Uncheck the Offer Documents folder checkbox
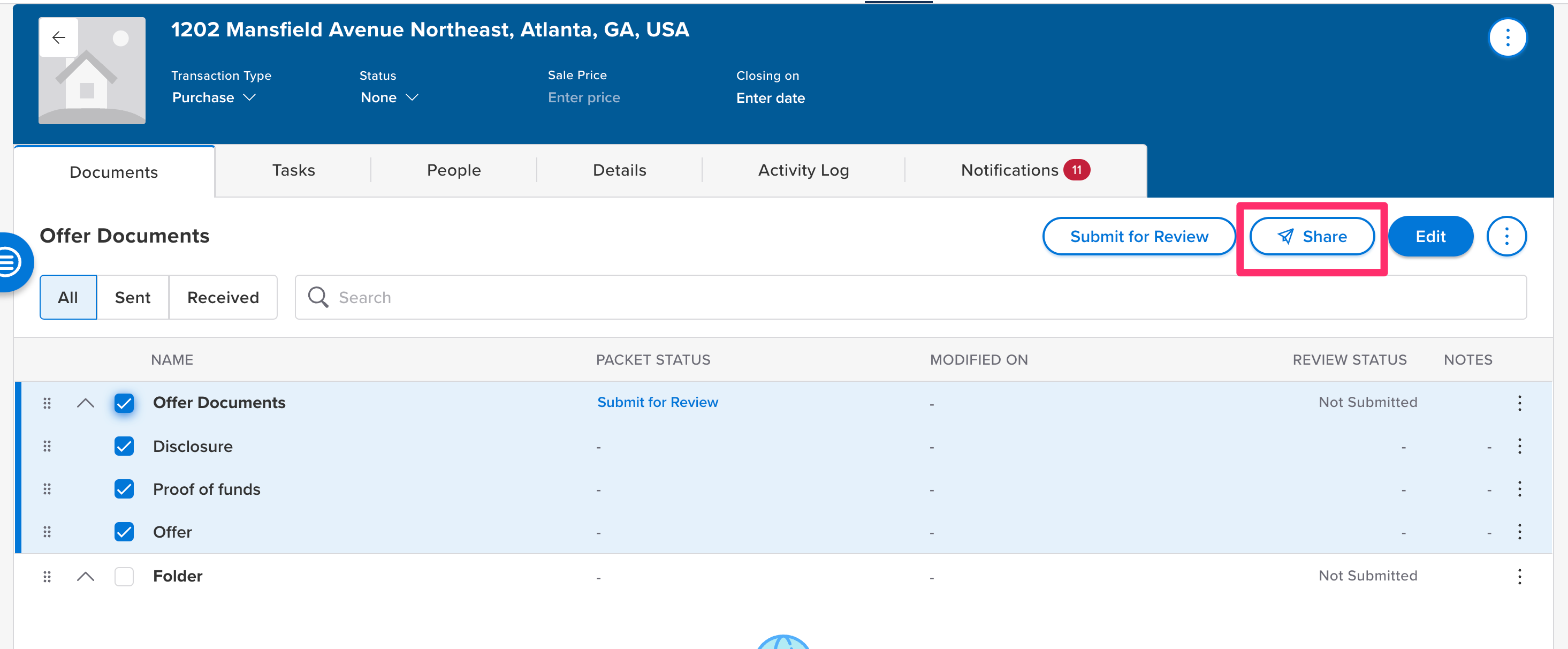 click(x=124, y=403)
